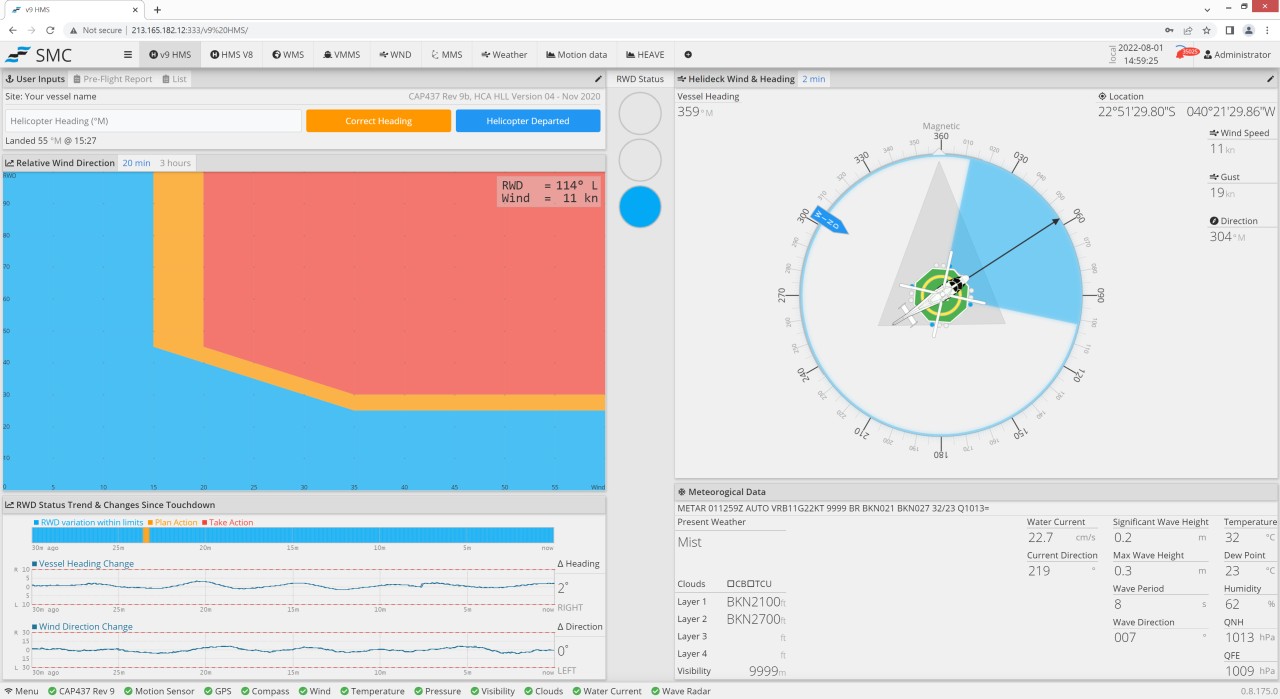Select the WND tab
The image size is (1280, 699).
tap(395, 55)
